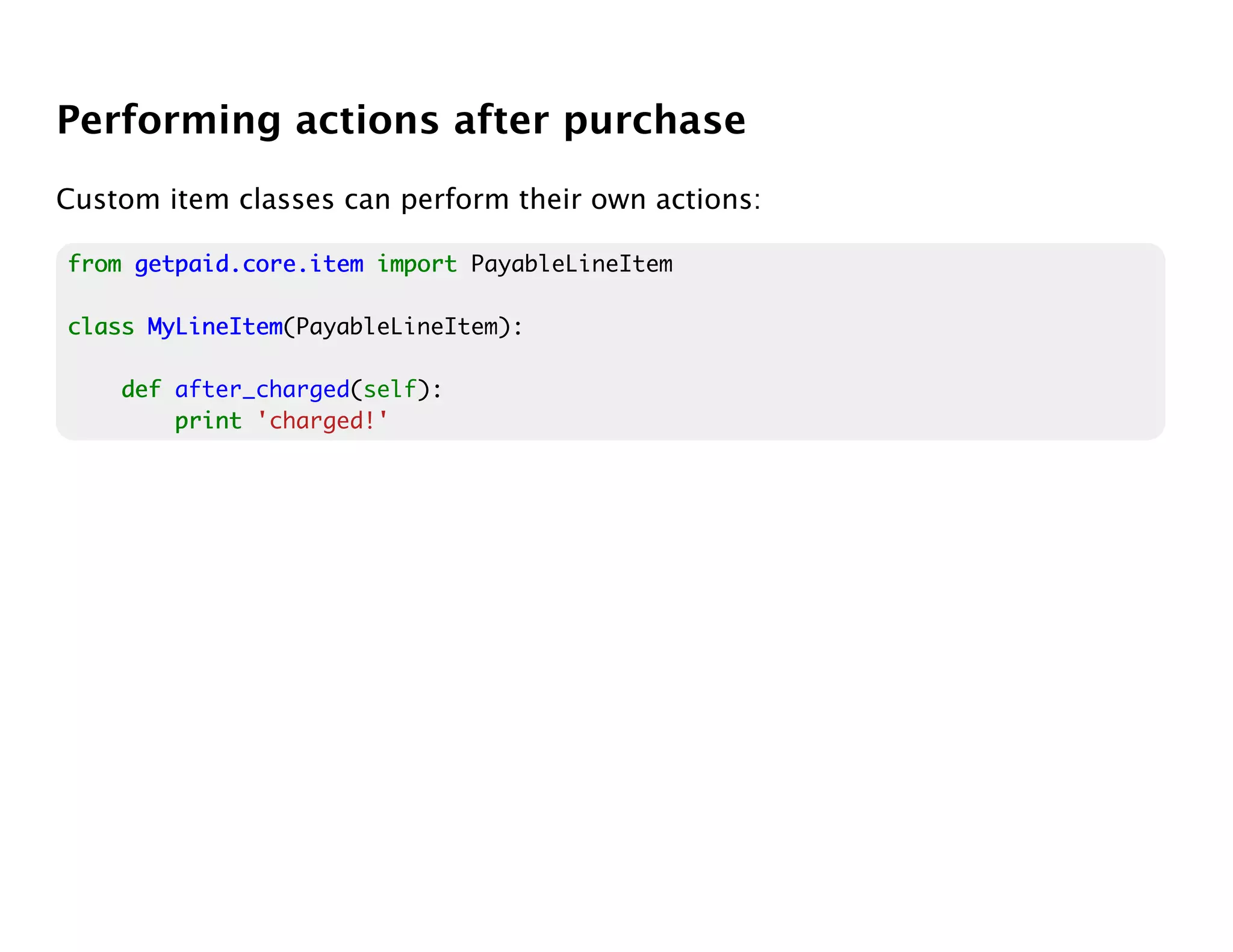Screen dimensions: 1233x952
Task: Click the 'charged!' string literal
Action: click(323, 421)
